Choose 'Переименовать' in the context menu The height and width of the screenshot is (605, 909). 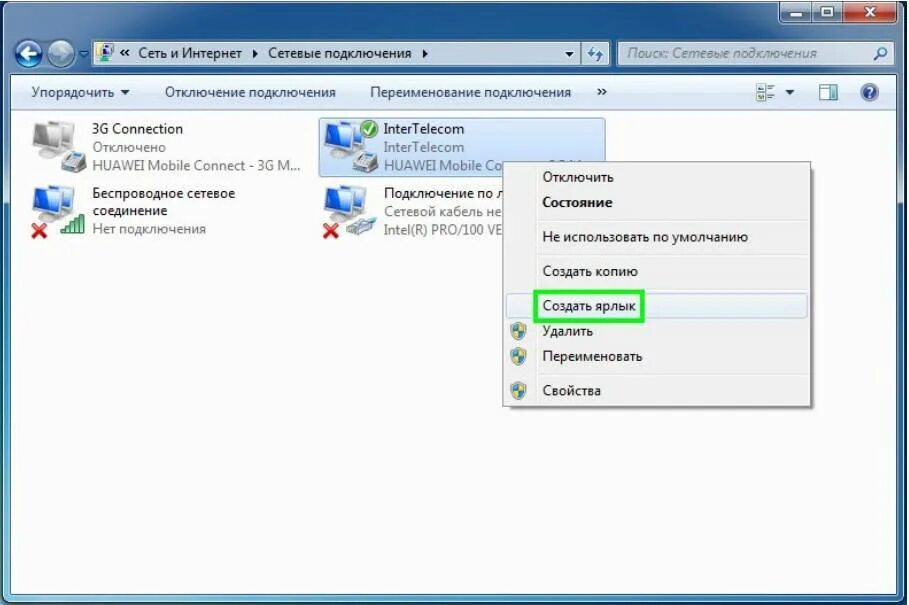tap(657, 356)
